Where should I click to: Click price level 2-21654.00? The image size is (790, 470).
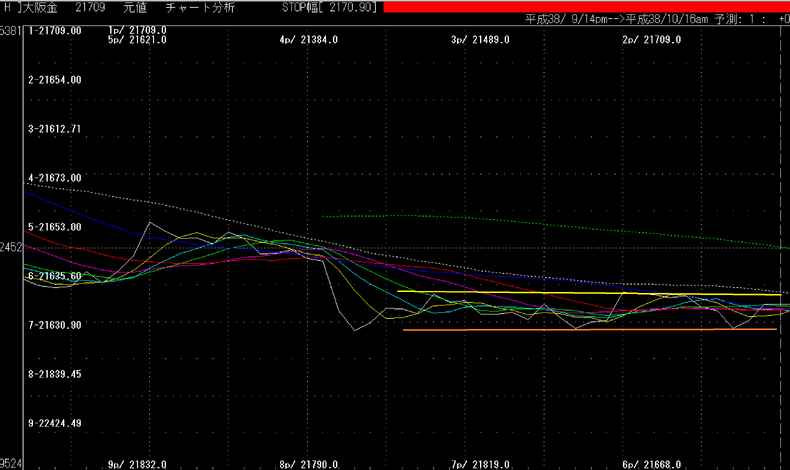pyautogui.click(x=55, y=80)
